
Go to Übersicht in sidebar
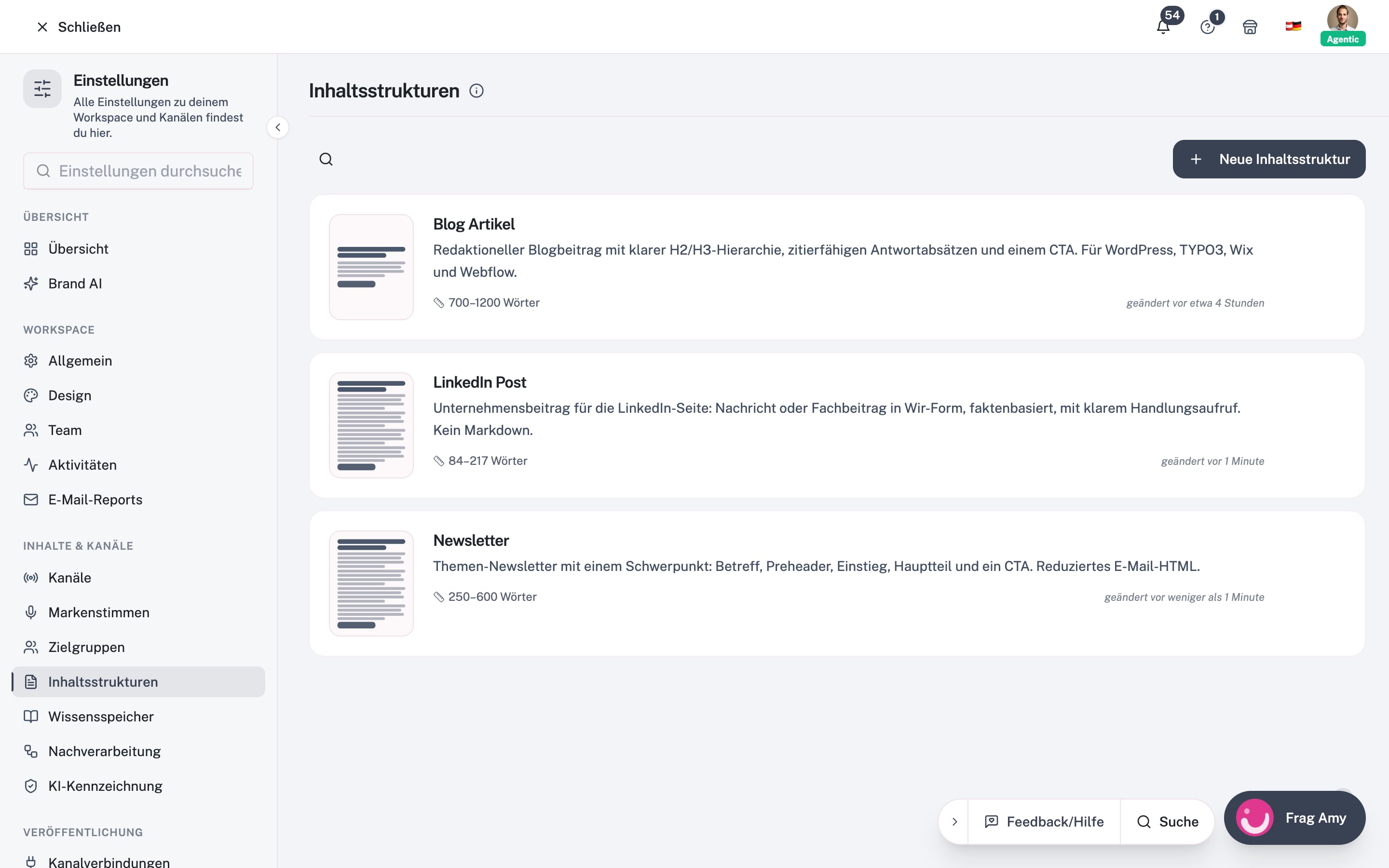coord(138,248)
